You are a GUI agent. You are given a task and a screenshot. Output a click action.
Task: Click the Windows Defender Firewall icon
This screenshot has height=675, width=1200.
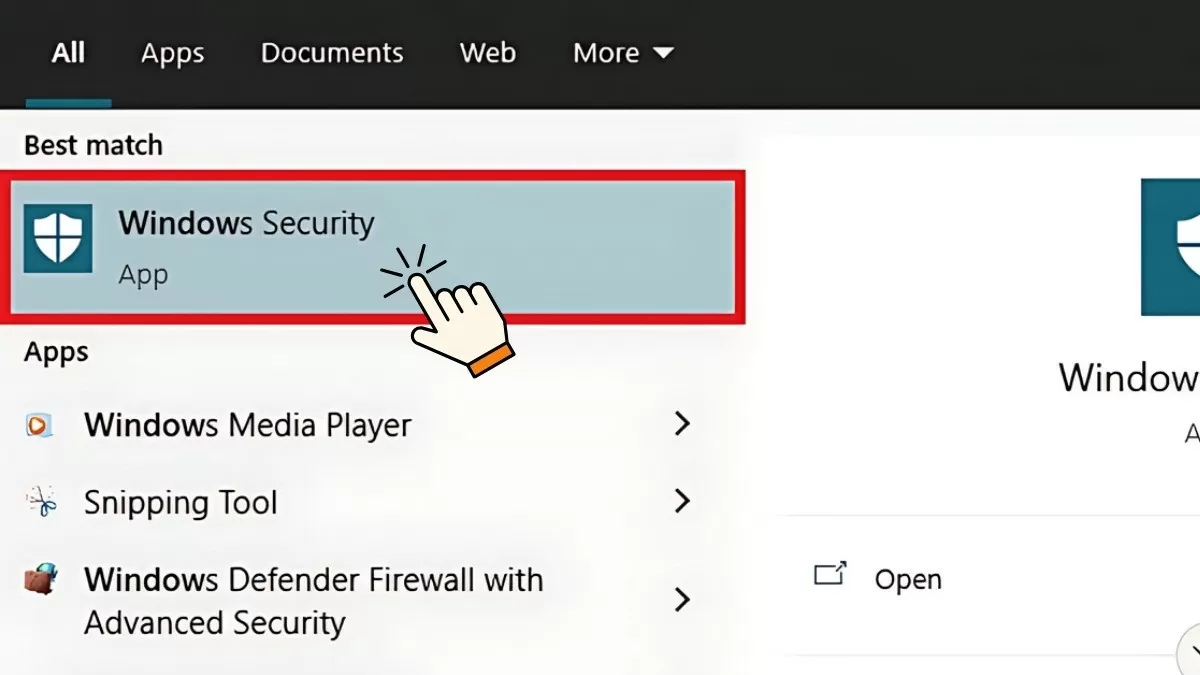[x=41, y=580]
